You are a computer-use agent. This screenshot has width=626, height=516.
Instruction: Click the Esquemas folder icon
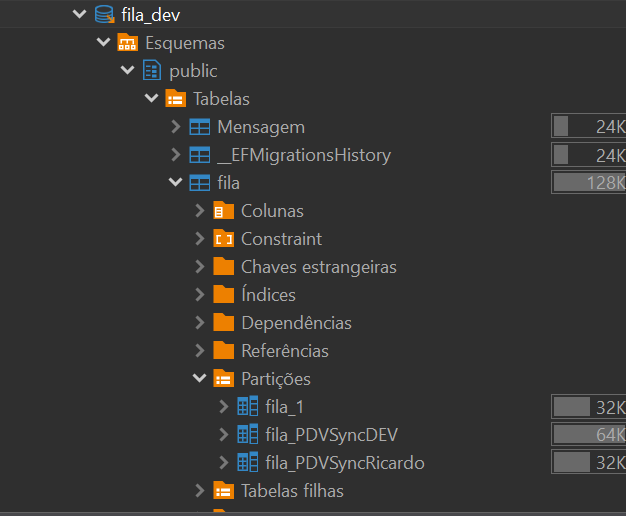tap(127, 43)
